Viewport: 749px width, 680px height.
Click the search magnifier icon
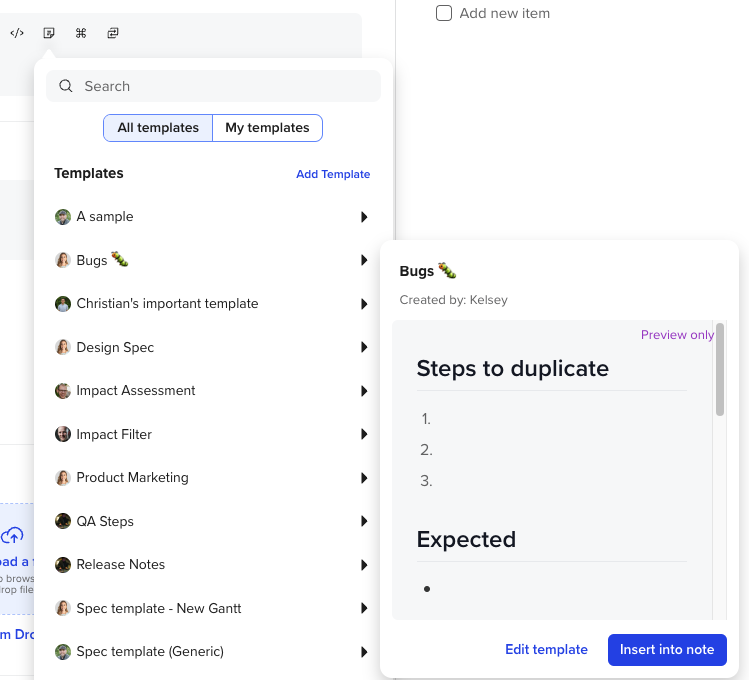pos(66,86)
